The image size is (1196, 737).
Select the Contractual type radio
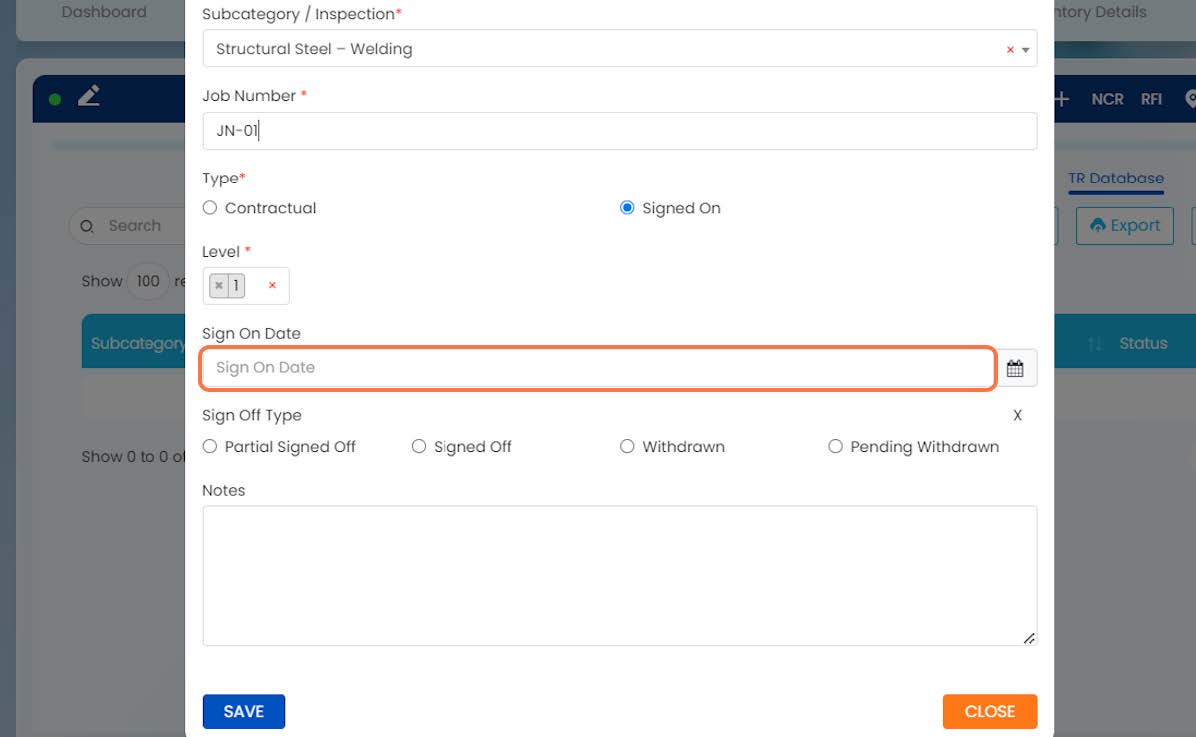210,208
